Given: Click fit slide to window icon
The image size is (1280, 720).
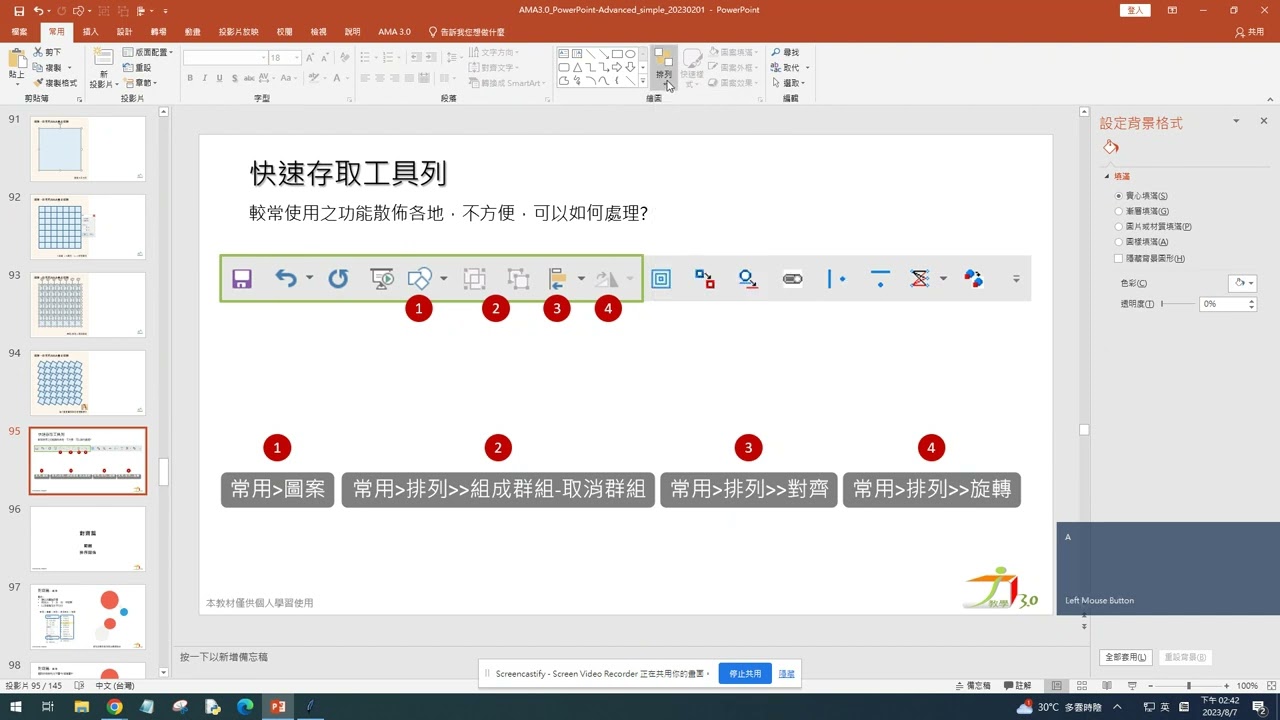Looking at the screenshot, I should 1270,686.
